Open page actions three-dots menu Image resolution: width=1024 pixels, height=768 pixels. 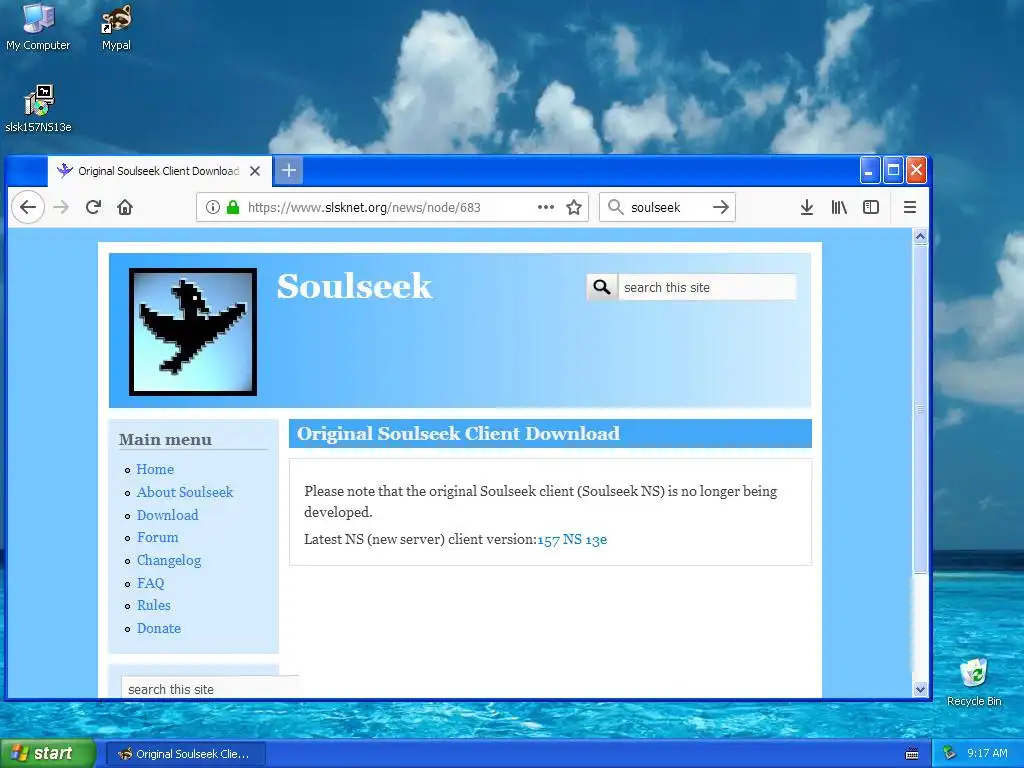545,207
